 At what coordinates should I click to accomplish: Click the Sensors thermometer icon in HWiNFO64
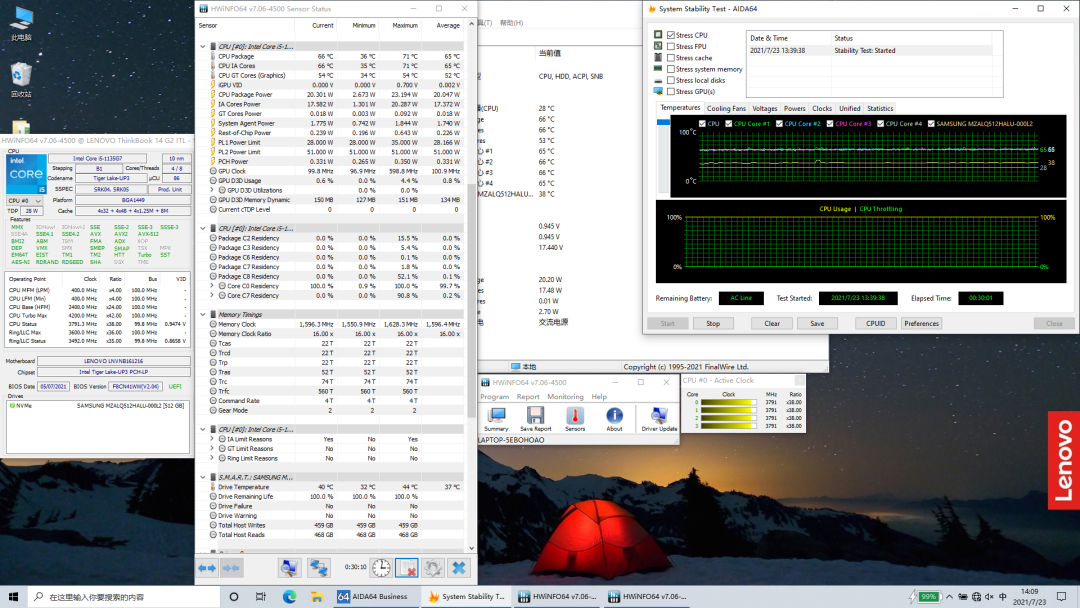pos(574,417)
